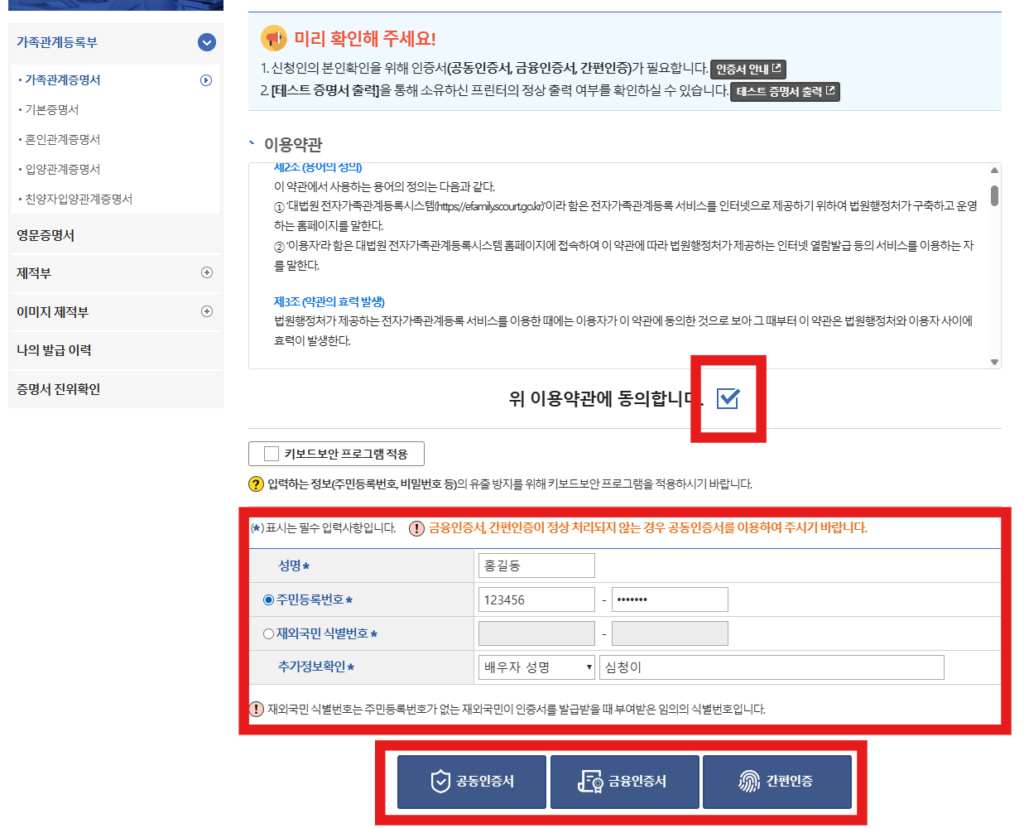Screen dimensions: 1024x828
Task: Enable 키보드보안 프로그램 적용 checkbox
Action: [271, 454]
